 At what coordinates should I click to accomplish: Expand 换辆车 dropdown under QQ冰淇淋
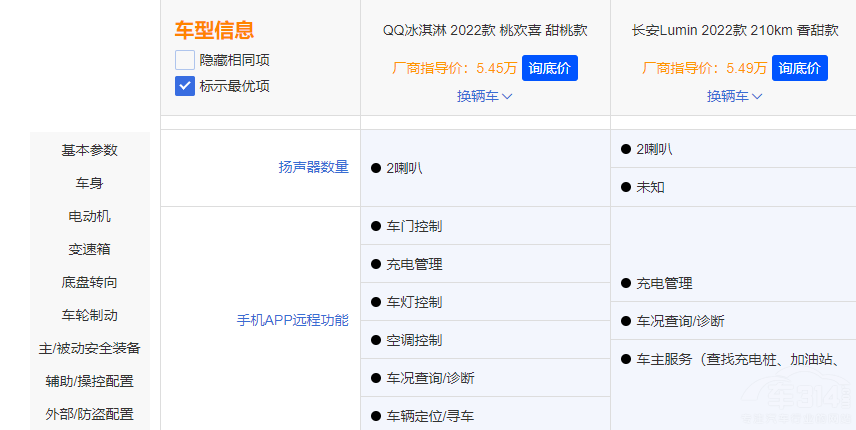(485, 96)
